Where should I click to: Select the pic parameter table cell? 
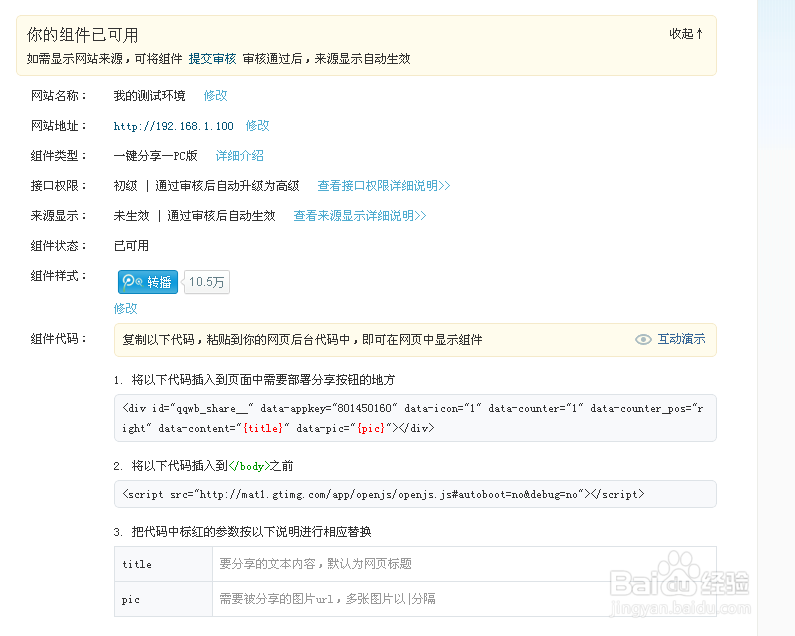(x=163, y=599)
